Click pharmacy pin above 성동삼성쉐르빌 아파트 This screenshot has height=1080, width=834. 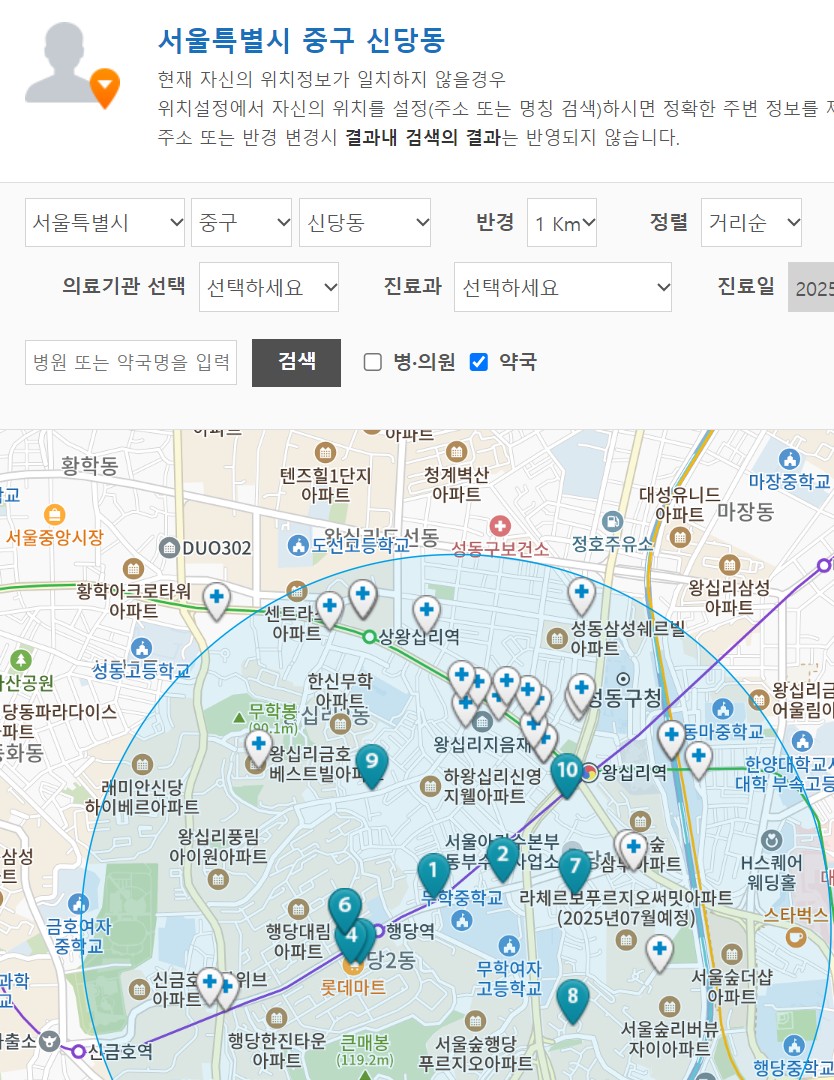click(x=581, y=595)
